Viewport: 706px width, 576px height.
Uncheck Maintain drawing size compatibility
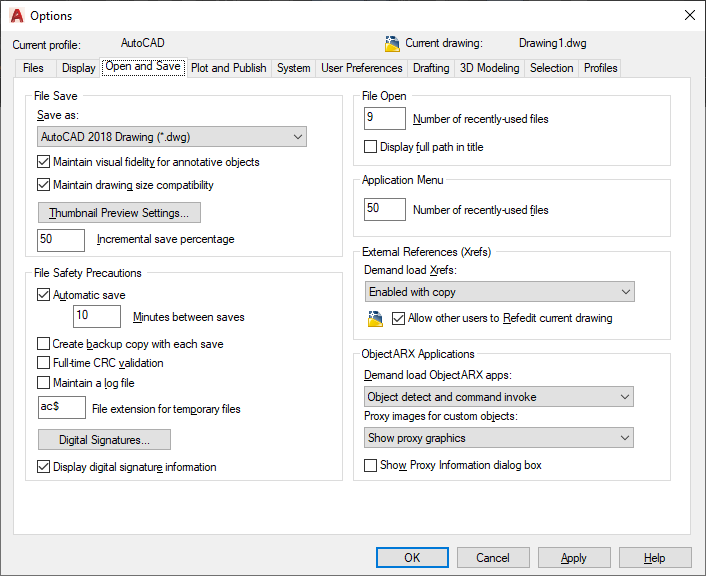point(43,185)
